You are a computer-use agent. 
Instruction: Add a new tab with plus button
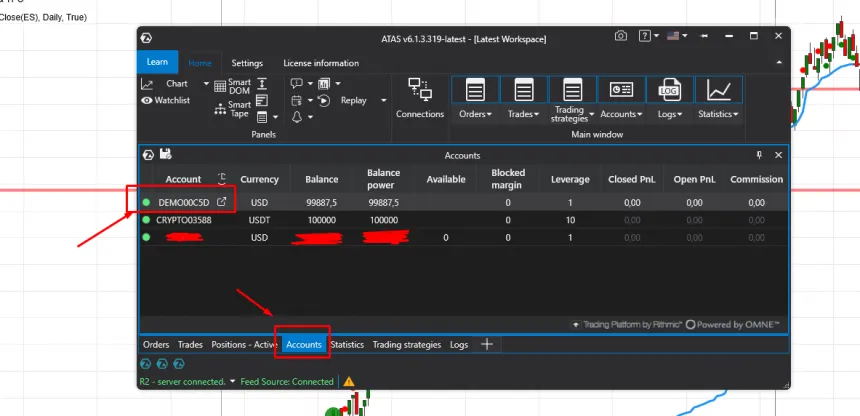click(487, 345)
